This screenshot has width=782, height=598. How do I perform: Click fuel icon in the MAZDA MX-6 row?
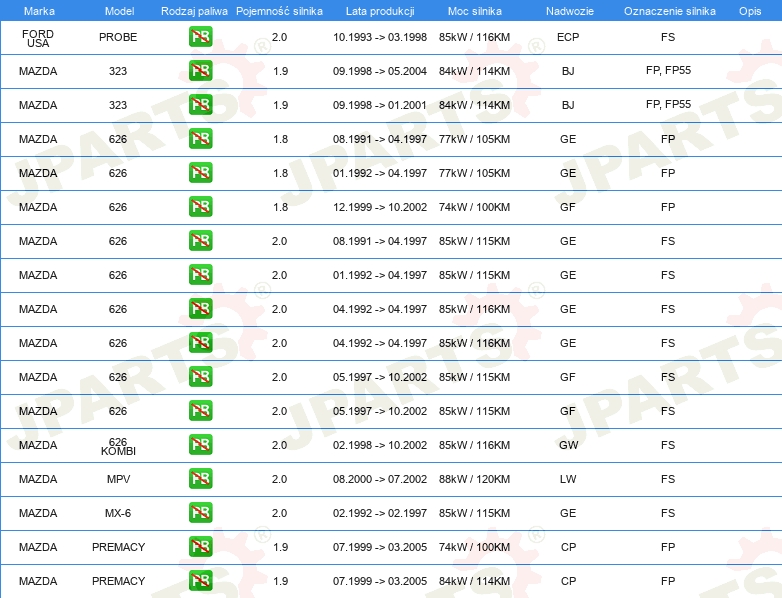click(200, 513)
